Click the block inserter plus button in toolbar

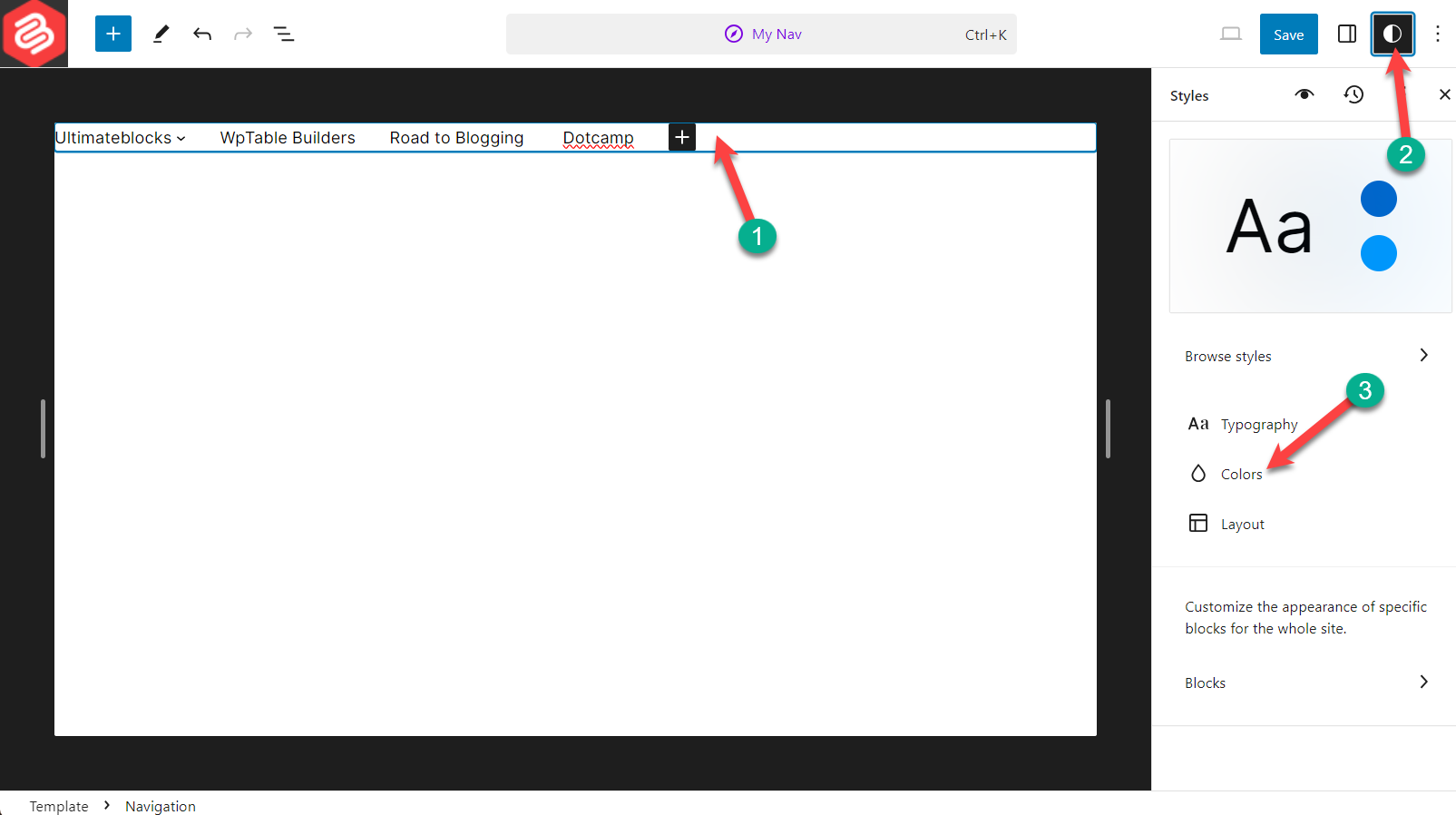[x=113, y=34]
